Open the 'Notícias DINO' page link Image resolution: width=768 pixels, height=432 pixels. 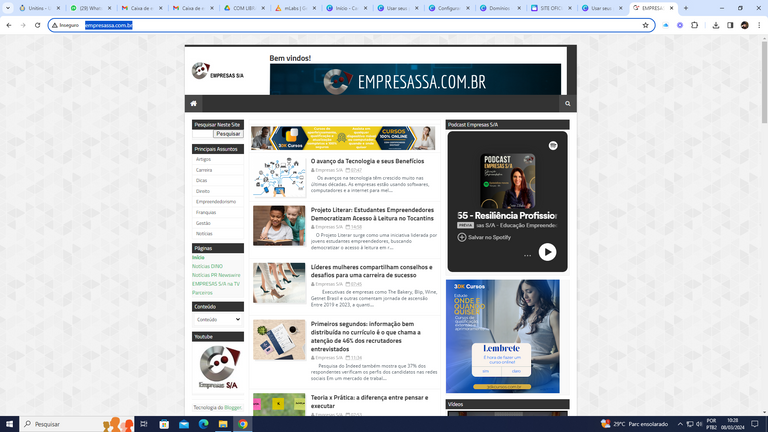[x=207, y=266]
